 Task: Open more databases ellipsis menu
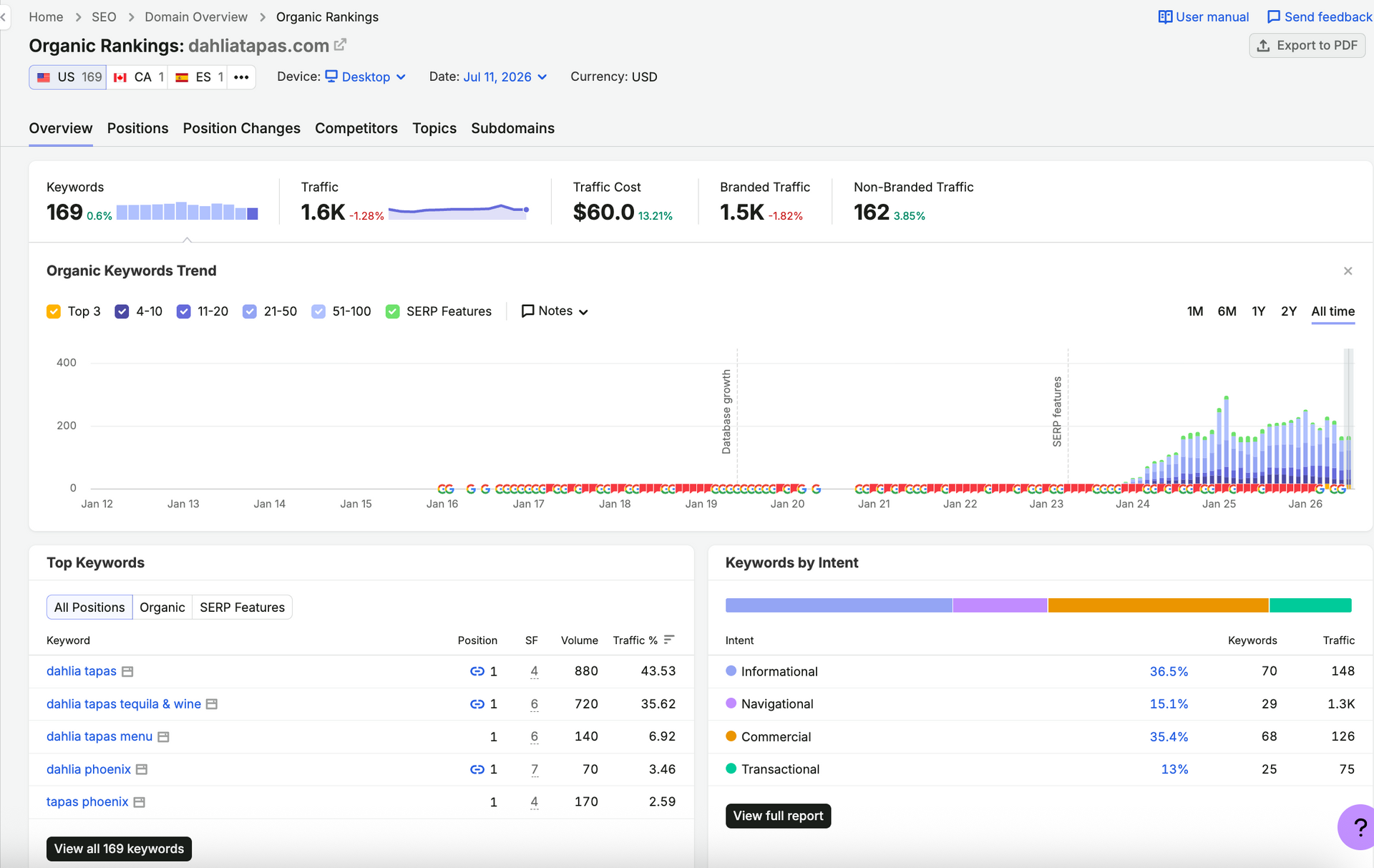pos(241,77)
